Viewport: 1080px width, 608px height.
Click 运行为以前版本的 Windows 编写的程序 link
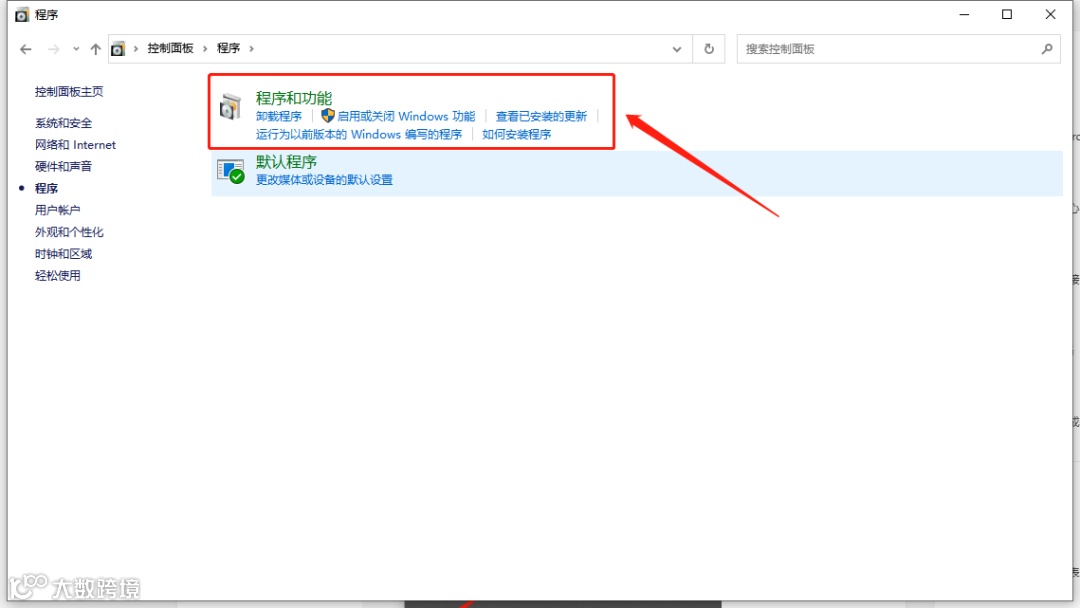click(359, 134)
